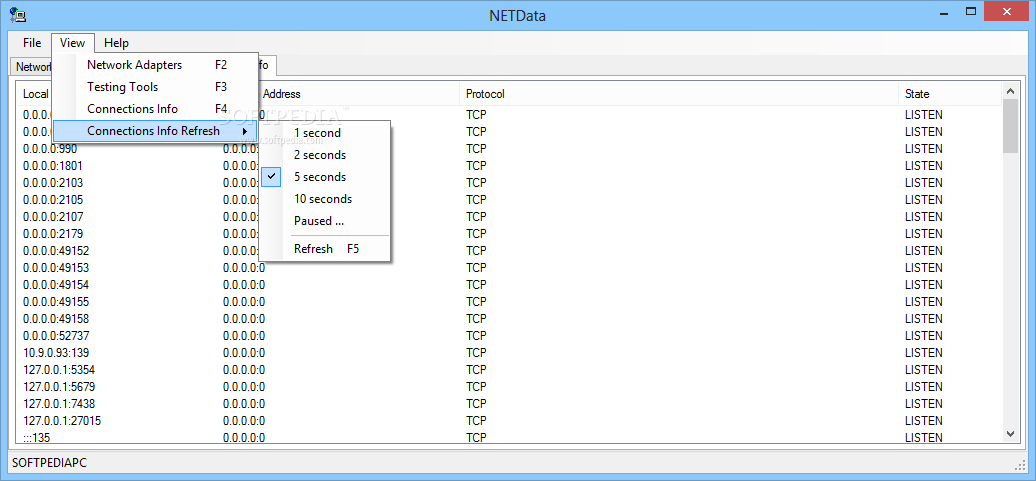Click Refresh F5 in the submenu
The height and width of the screenshot is (481, 1036).
coord(325,248)
